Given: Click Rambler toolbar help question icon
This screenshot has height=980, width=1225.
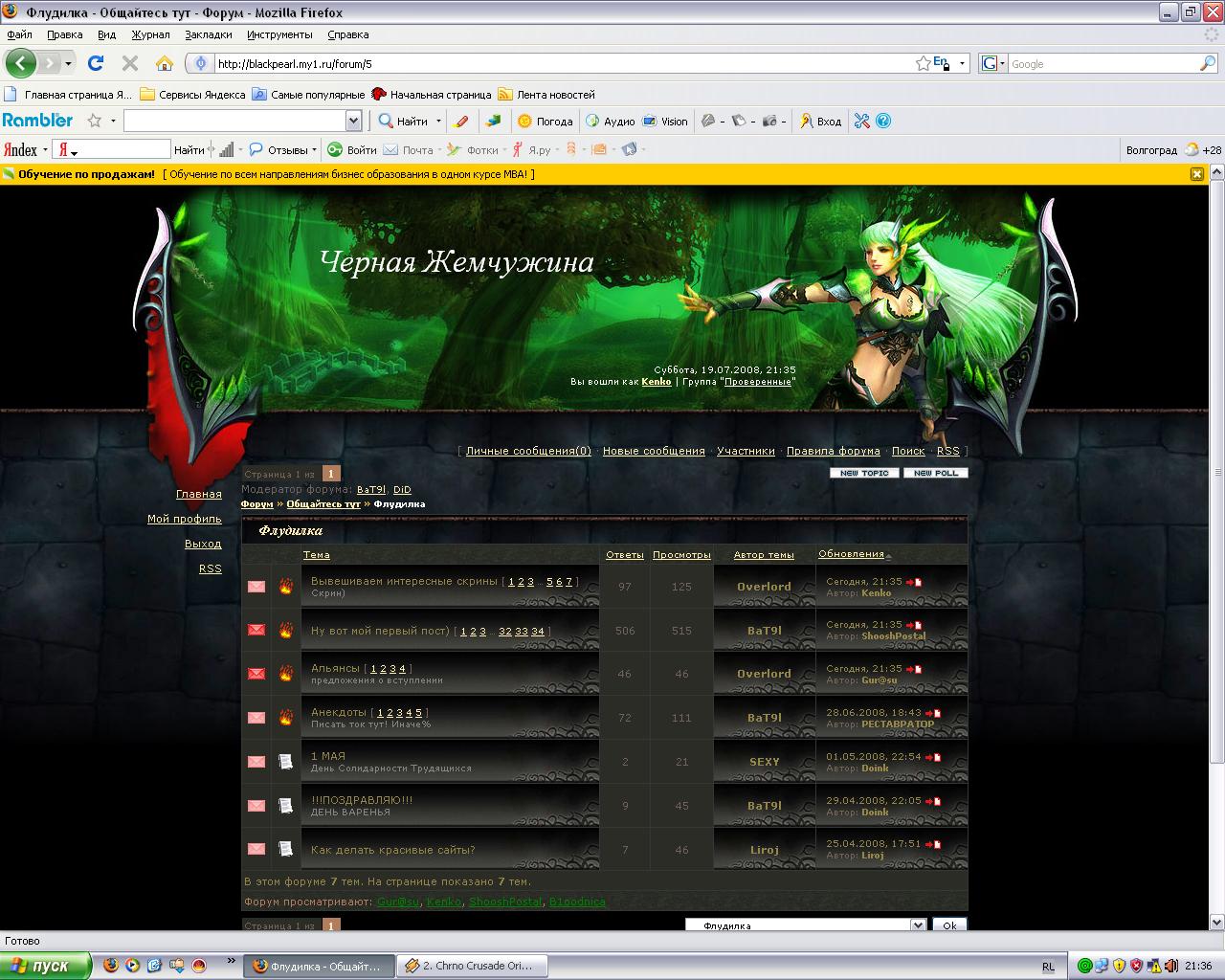Looking at the screenshot, I should [x=883, y=121].
